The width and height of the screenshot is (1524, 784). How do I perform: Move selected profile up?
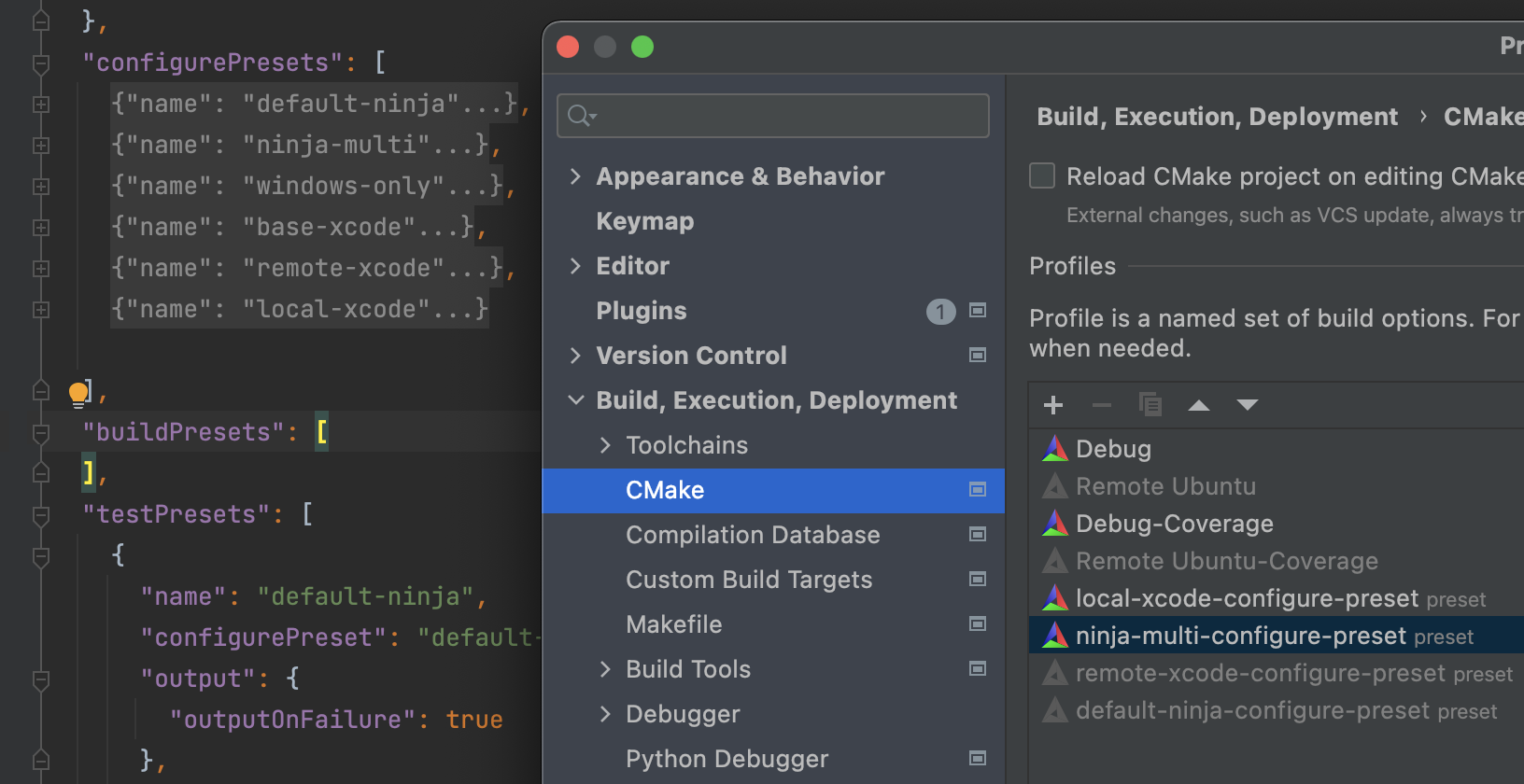pos(1199,405)
